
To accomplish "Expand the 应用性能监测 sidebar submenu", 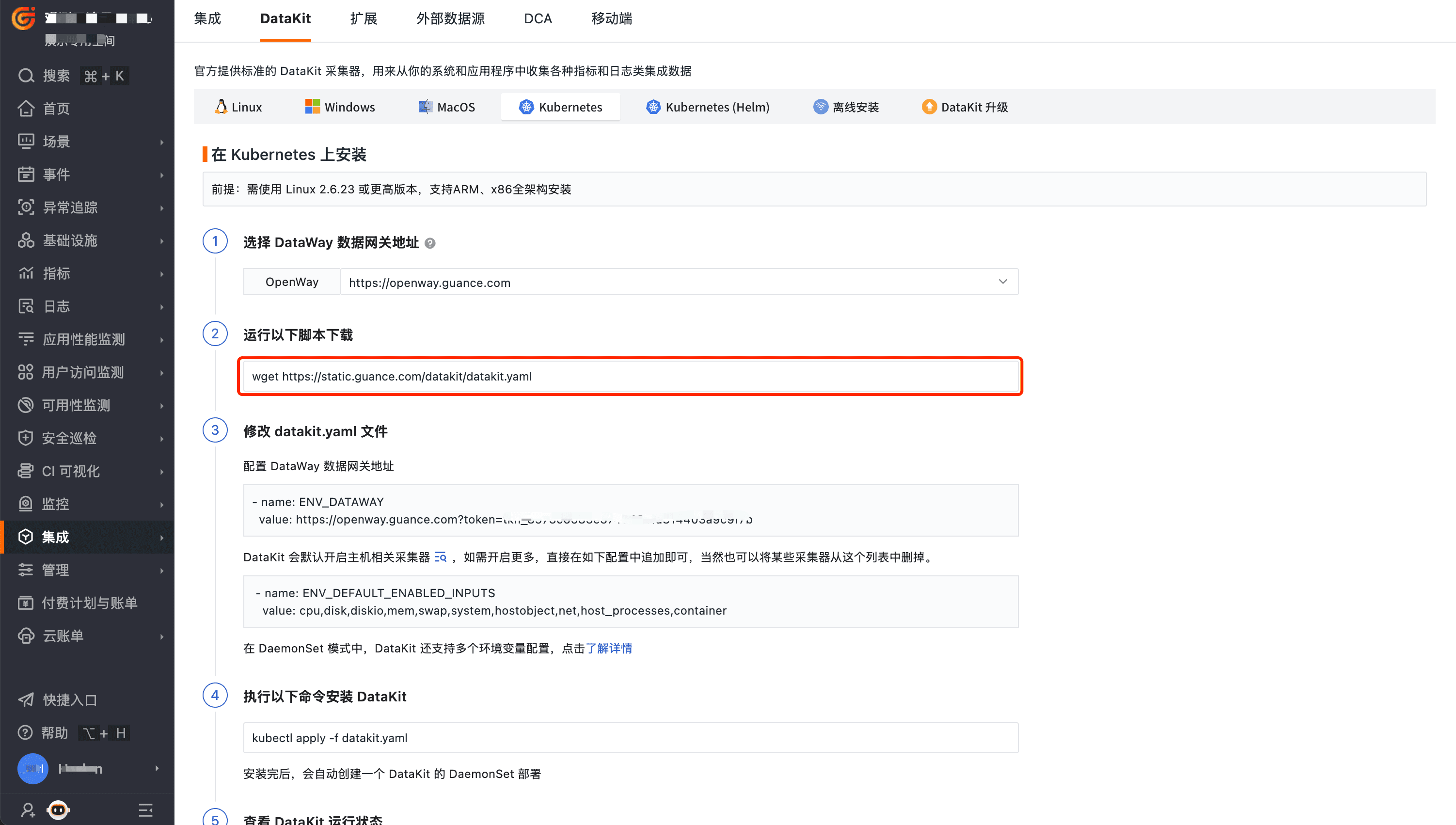I will [x=161, y=339].
